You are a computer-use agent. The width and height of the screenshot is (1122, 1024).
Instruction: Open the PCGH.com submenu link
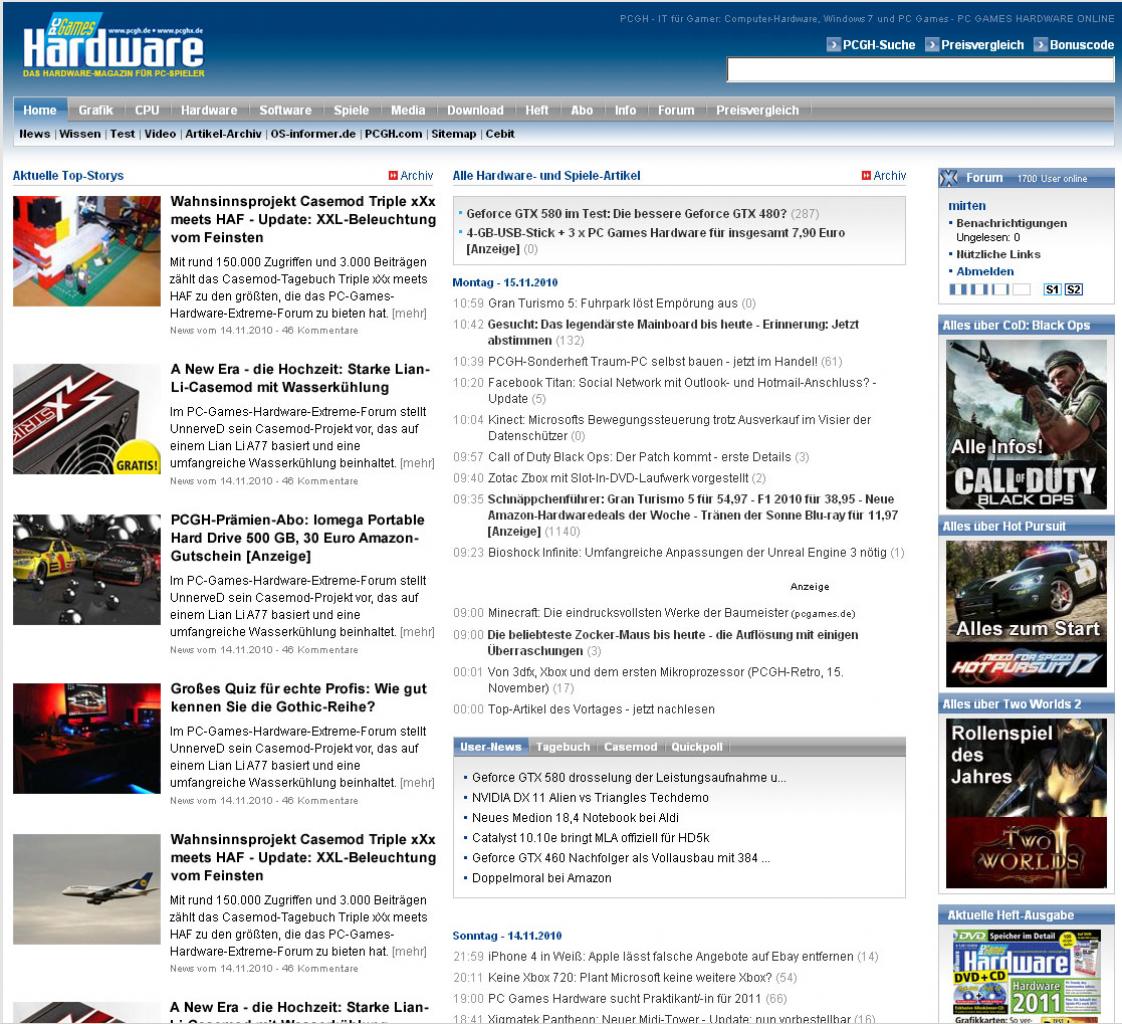[x=394, y=134]
